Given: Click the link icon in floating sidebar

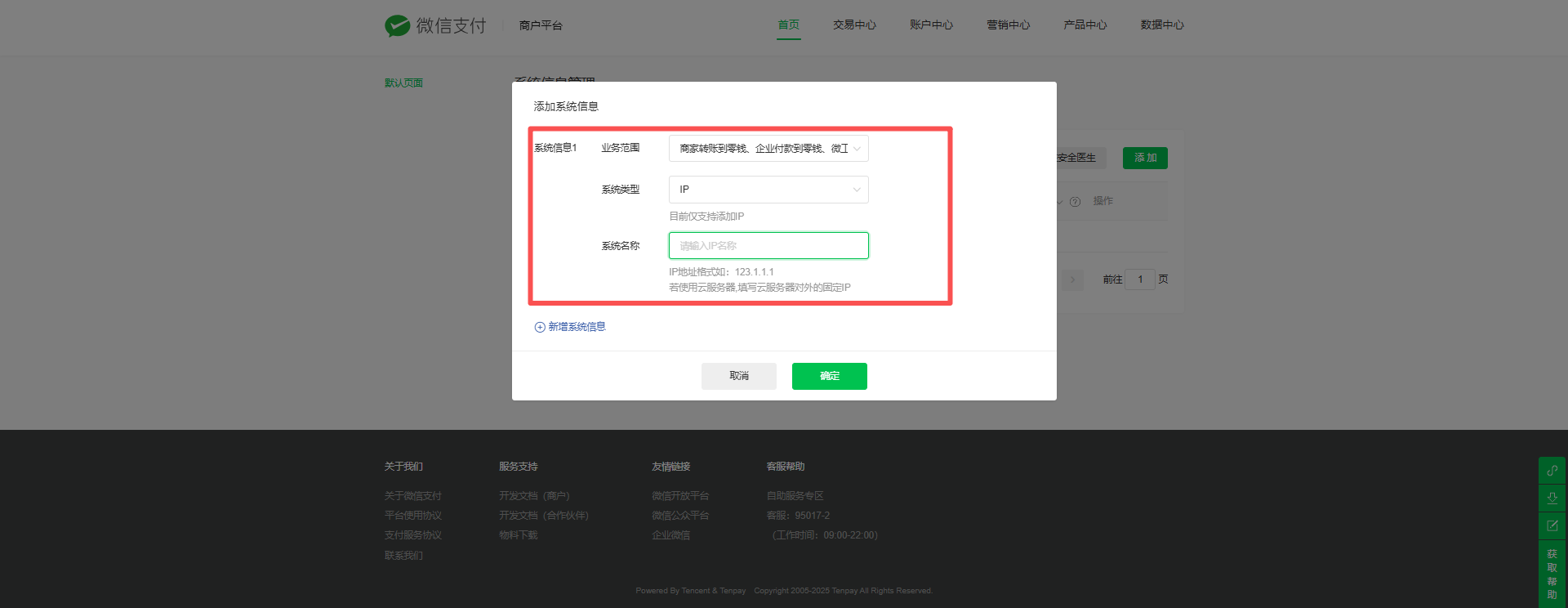Looking at the screenshot, I should coord(1552,471).
